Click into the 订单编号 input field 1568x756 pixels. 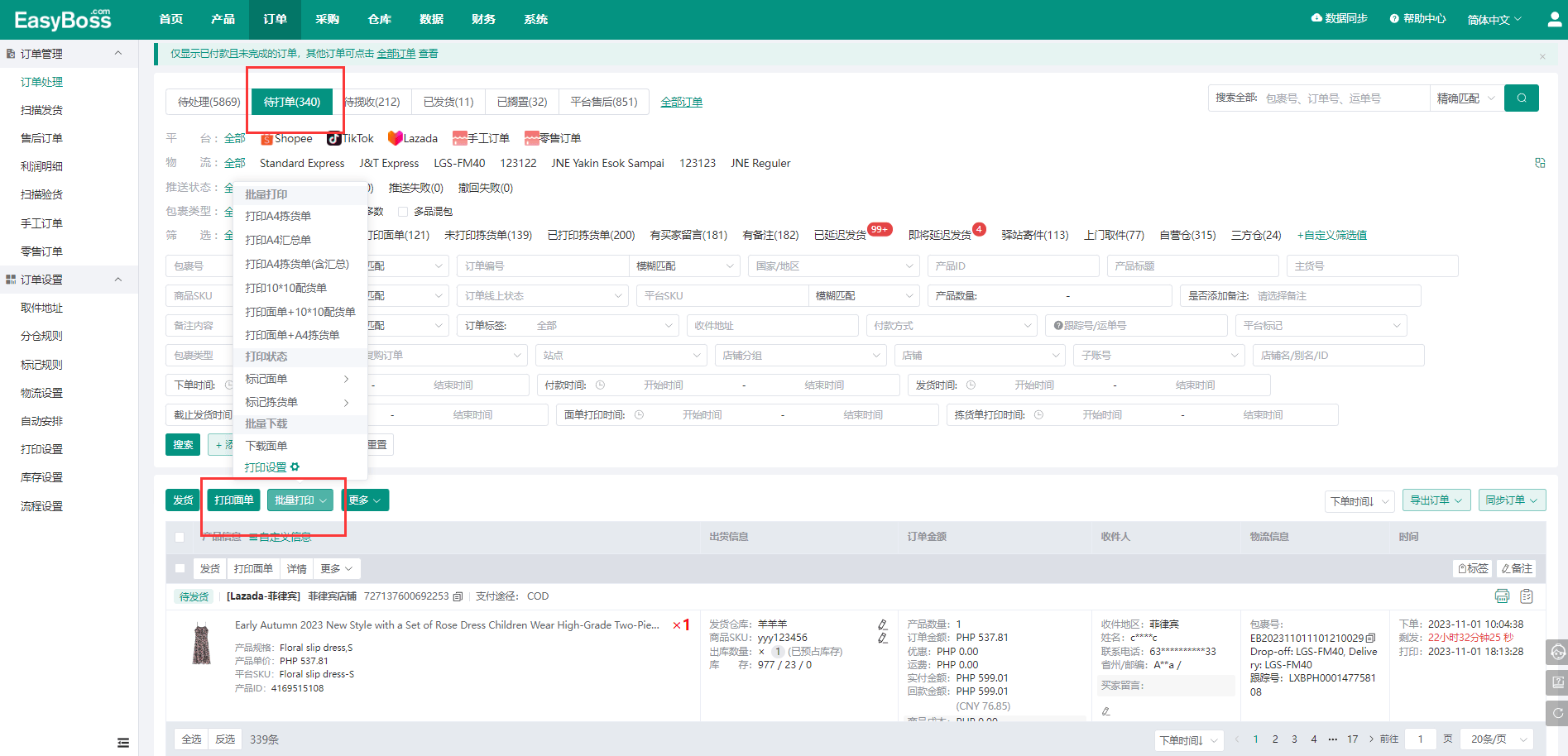click(x=542, y=266)
